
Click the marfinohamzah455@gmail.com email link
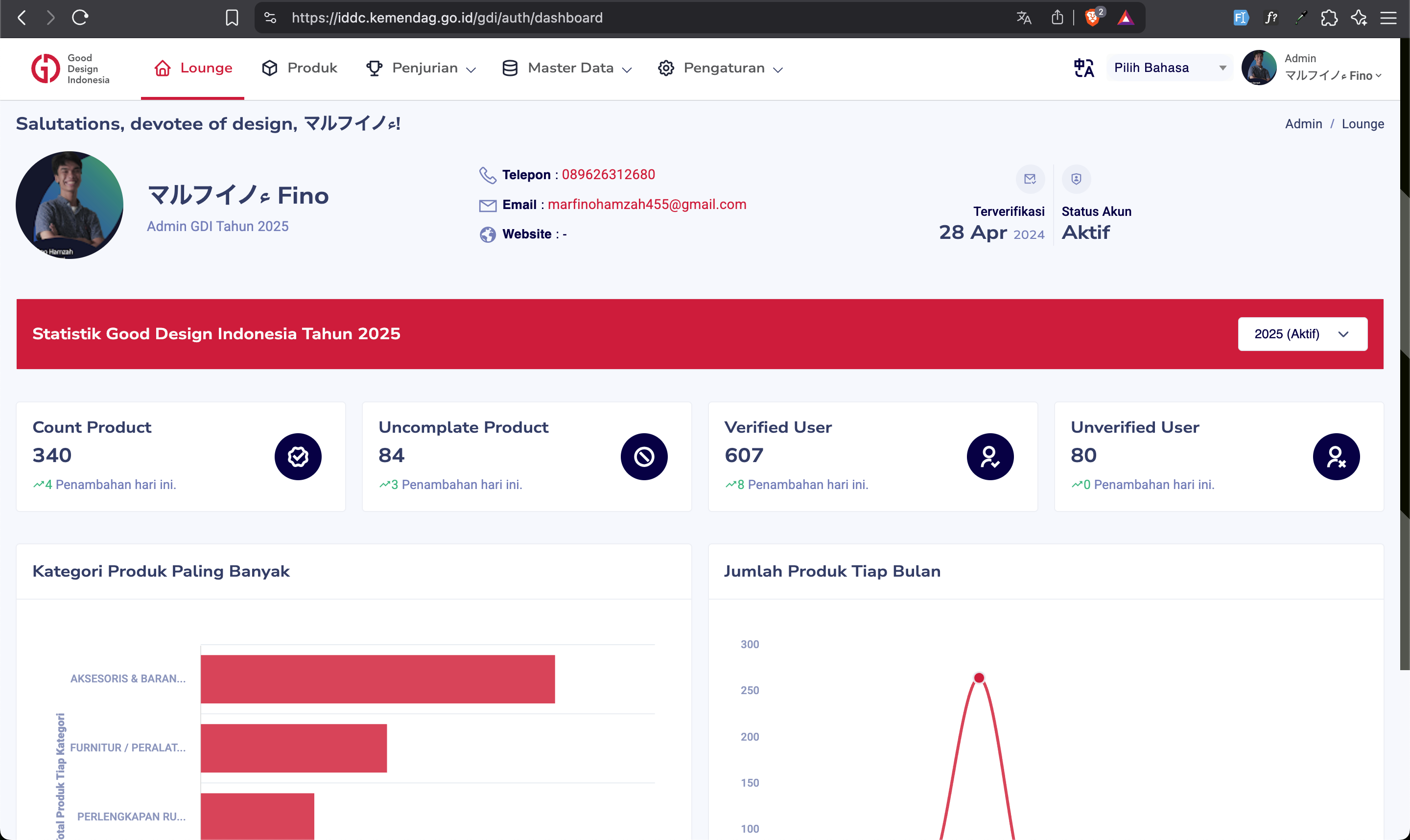[646, 204]
